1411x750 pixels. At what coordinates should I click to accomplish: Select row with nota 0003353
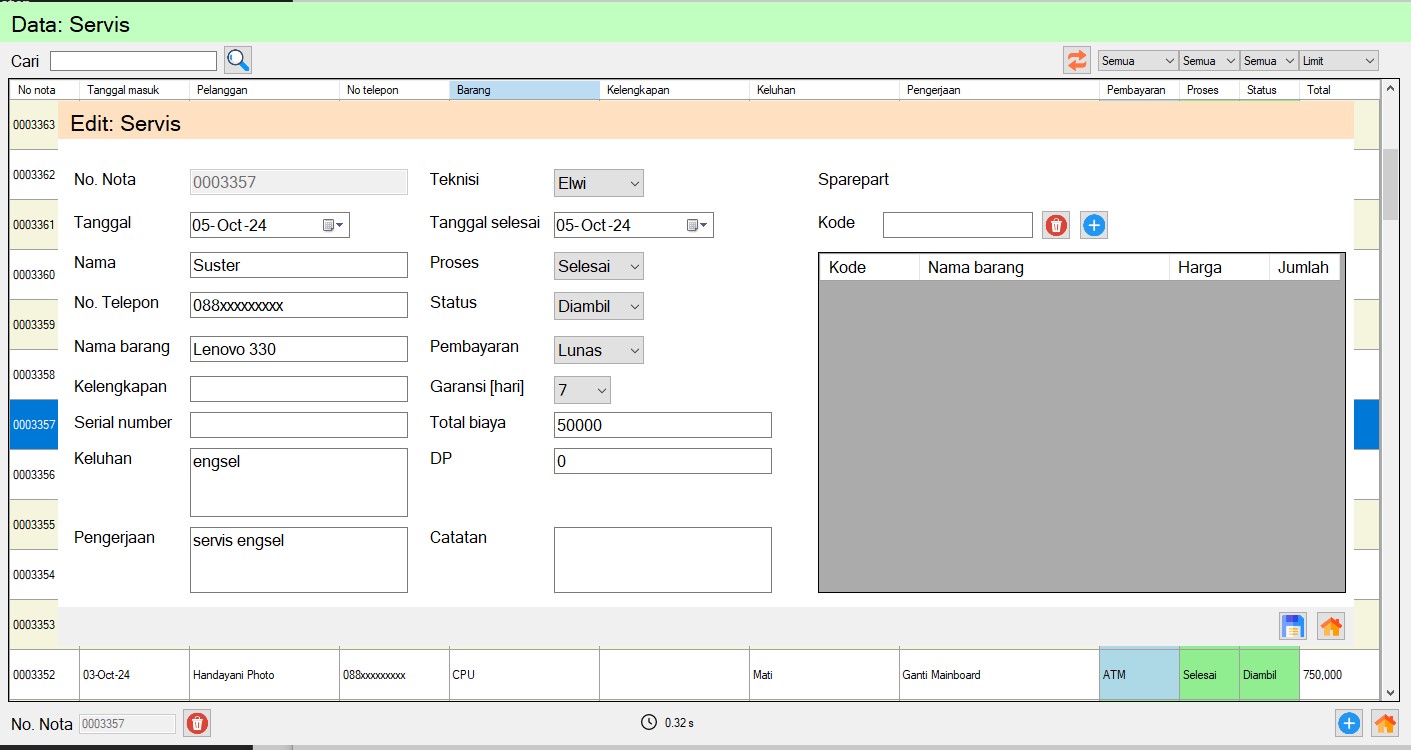click(34, 625)
